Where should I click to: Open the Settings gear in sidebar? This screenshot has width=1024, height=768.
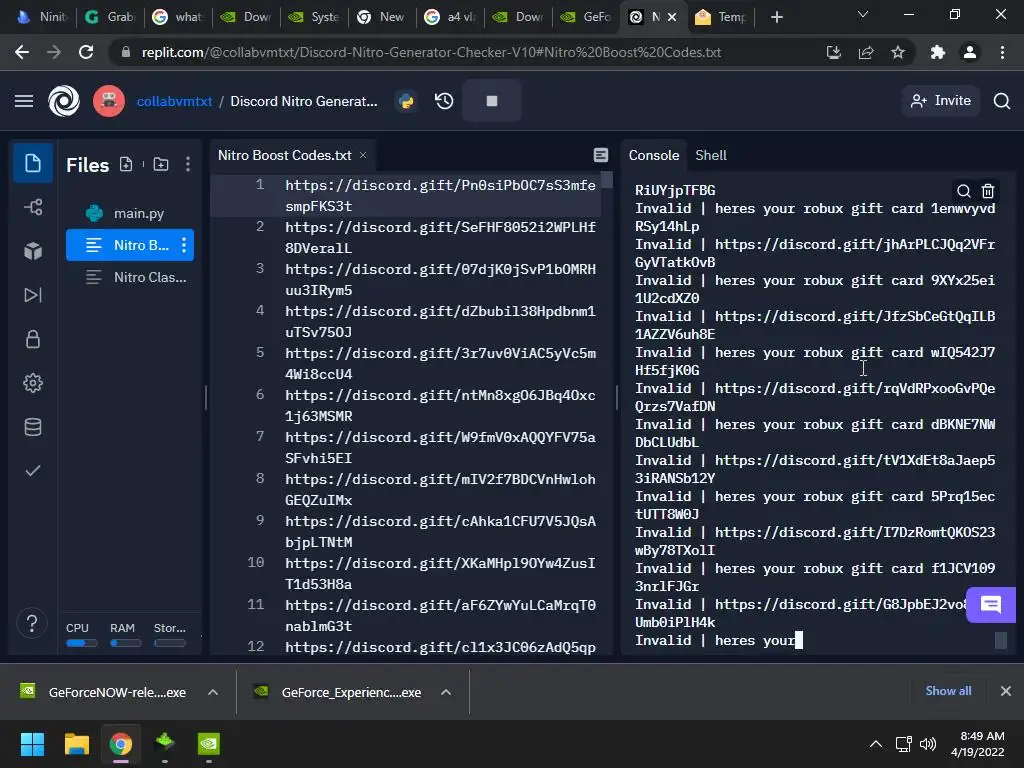click(x=33, y=383)
